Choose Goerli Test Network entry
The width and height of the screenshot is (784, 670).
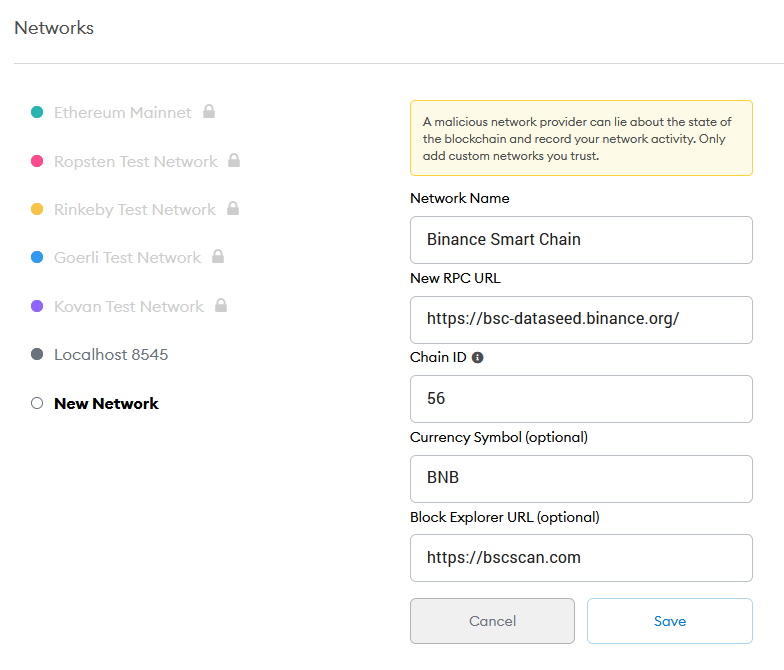click(x=128, y=258)
